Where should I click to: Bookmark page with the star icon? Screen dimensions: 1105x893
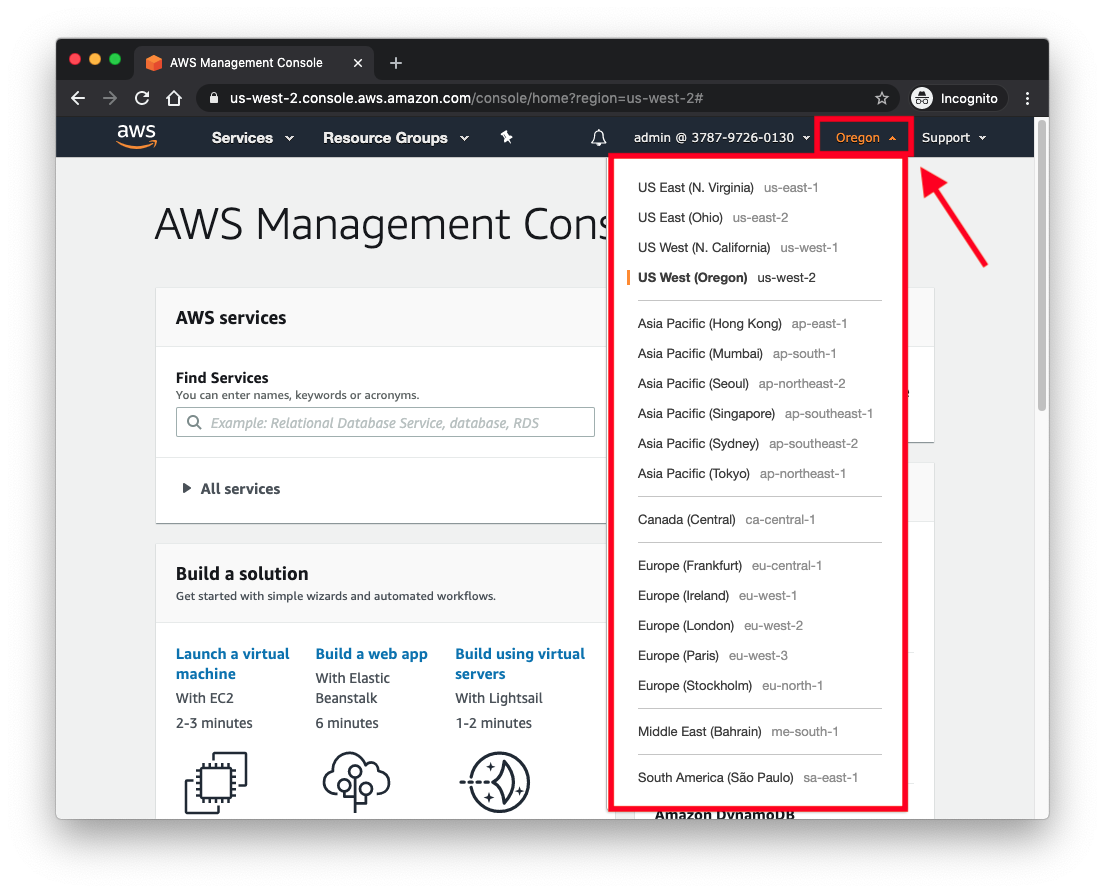pyautogui.click(x=882, y=98)
